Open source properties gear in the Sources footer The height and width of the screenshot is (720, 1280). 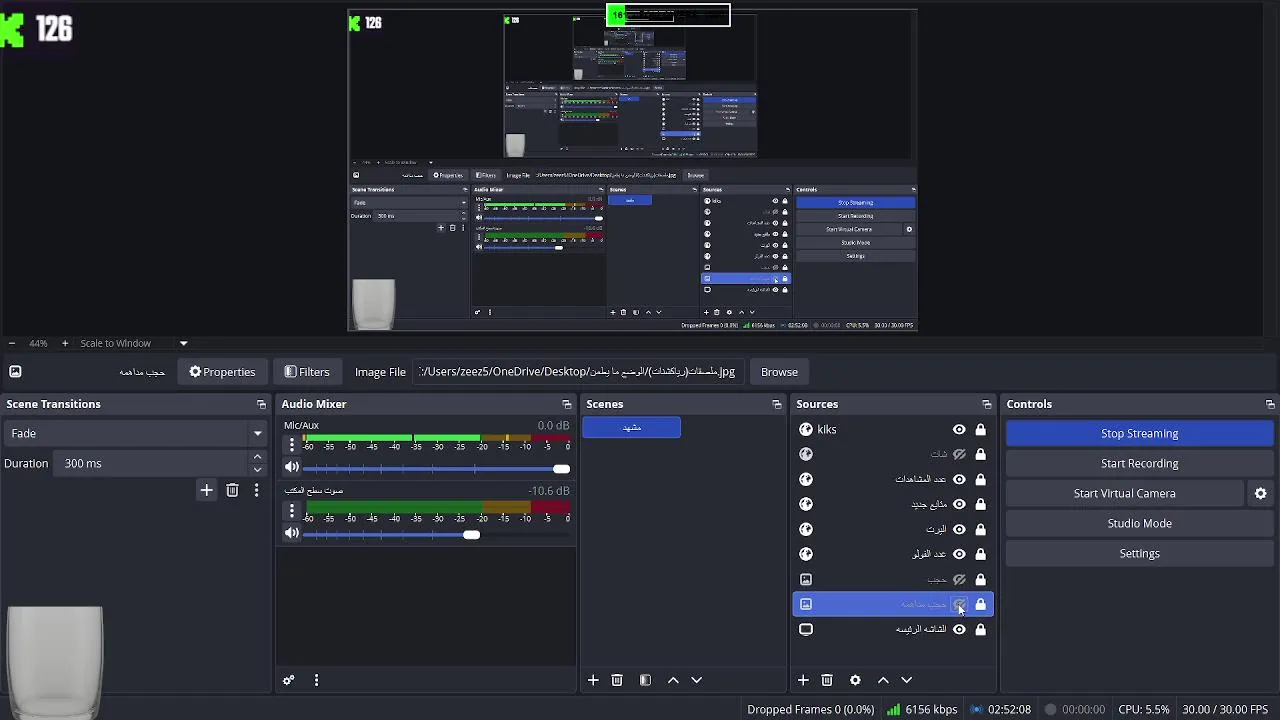coord(855,680)
